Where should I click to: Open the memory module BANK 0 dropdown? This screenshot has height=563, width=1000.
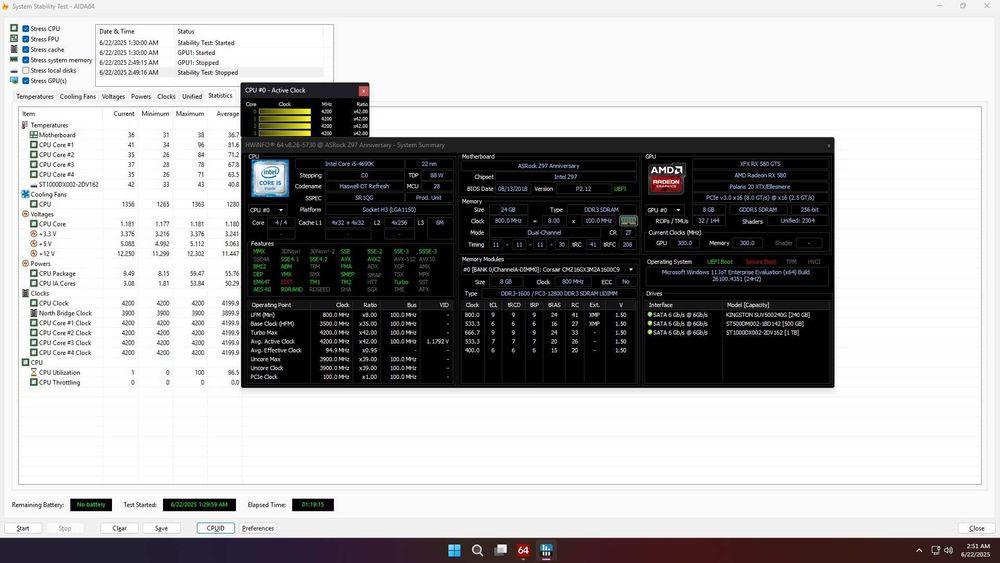click(549, 270)
